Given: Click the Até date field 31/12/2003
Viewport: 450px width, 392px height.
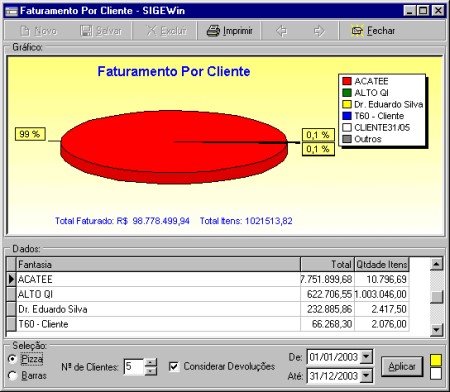Looking at the screenshot, I should (x=333, y=376).
